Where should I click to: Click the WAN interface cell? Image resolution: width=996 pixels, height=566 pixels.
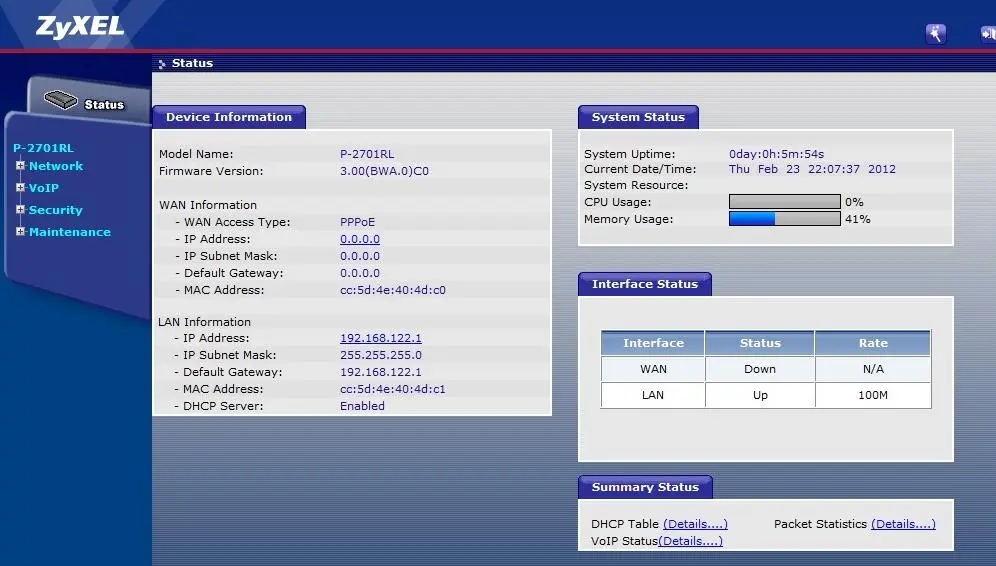tap(653, 369)
